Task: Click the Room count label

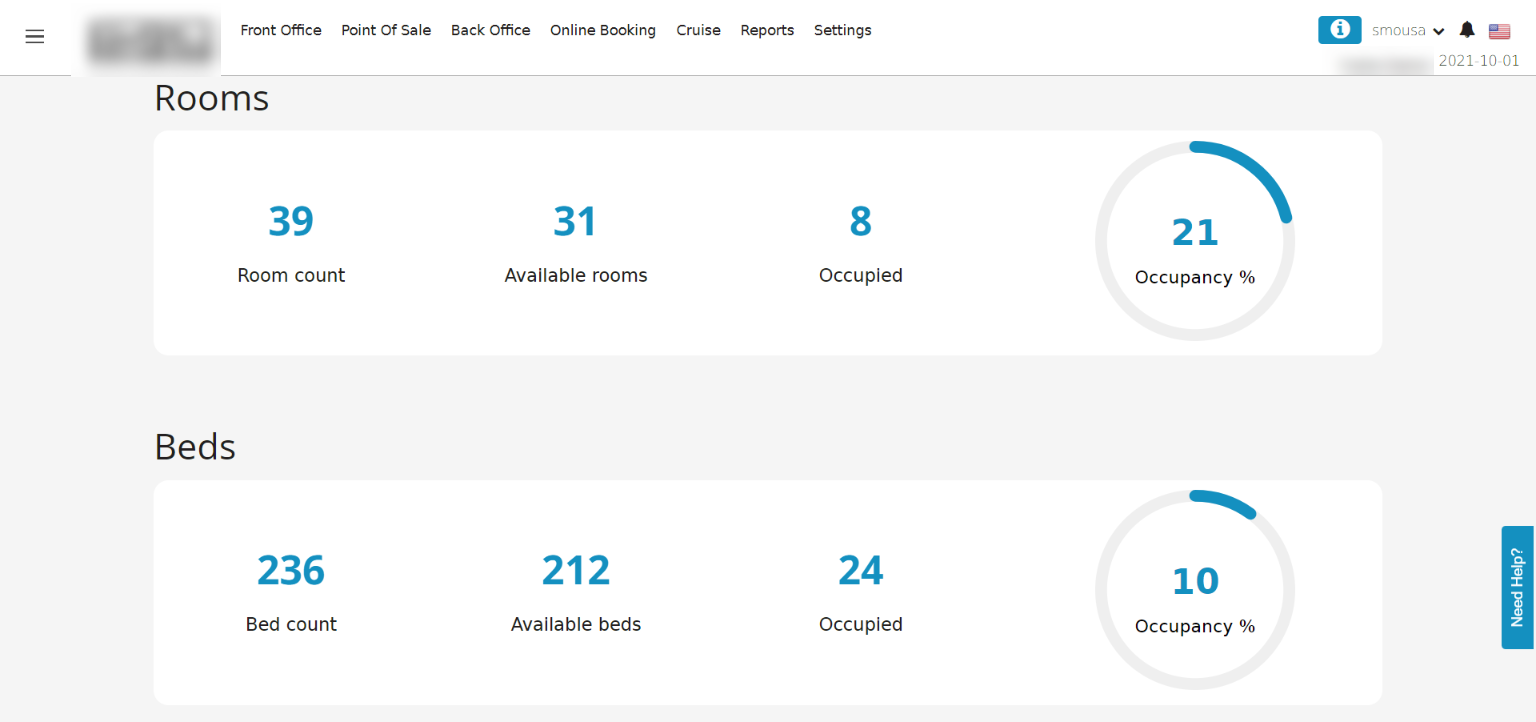Action: (x=291, y=275)
